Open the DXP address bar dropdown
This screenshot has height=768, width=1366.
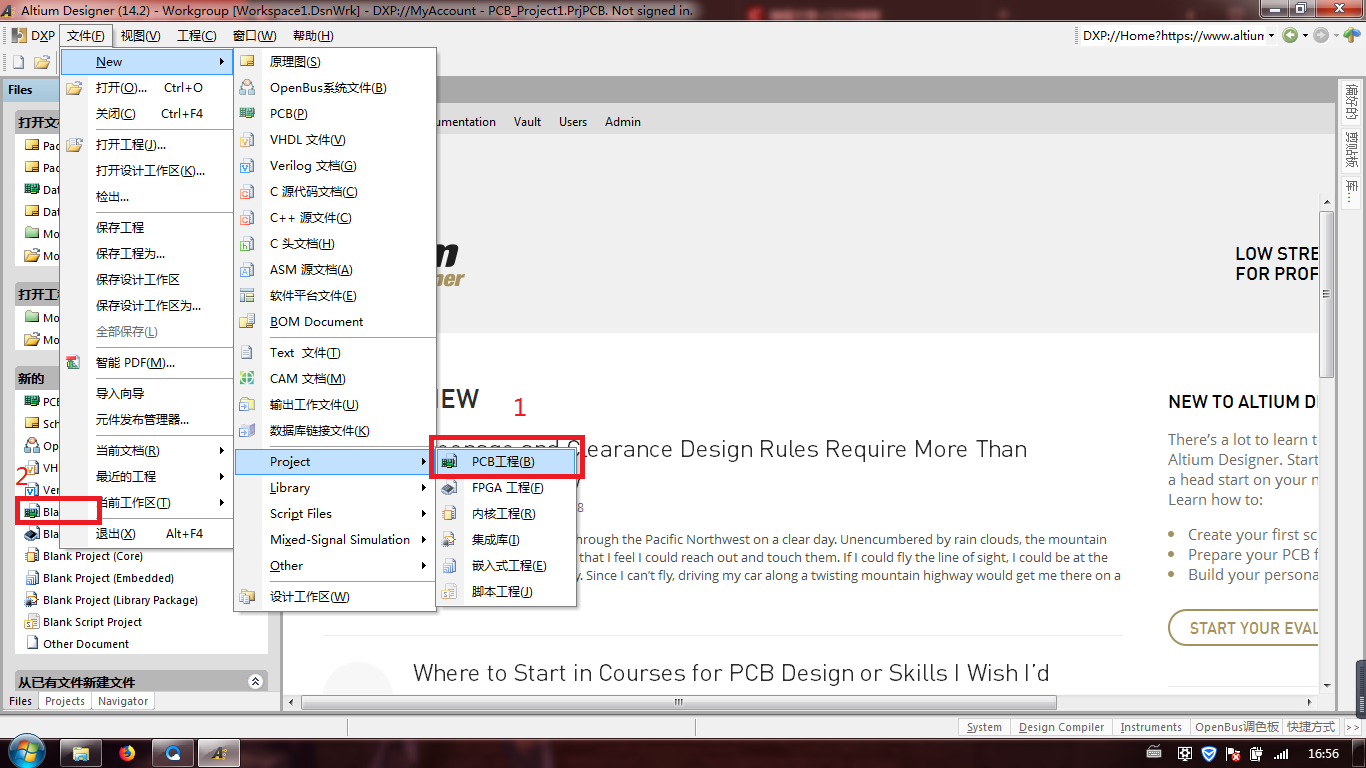tap(1271, 36)
